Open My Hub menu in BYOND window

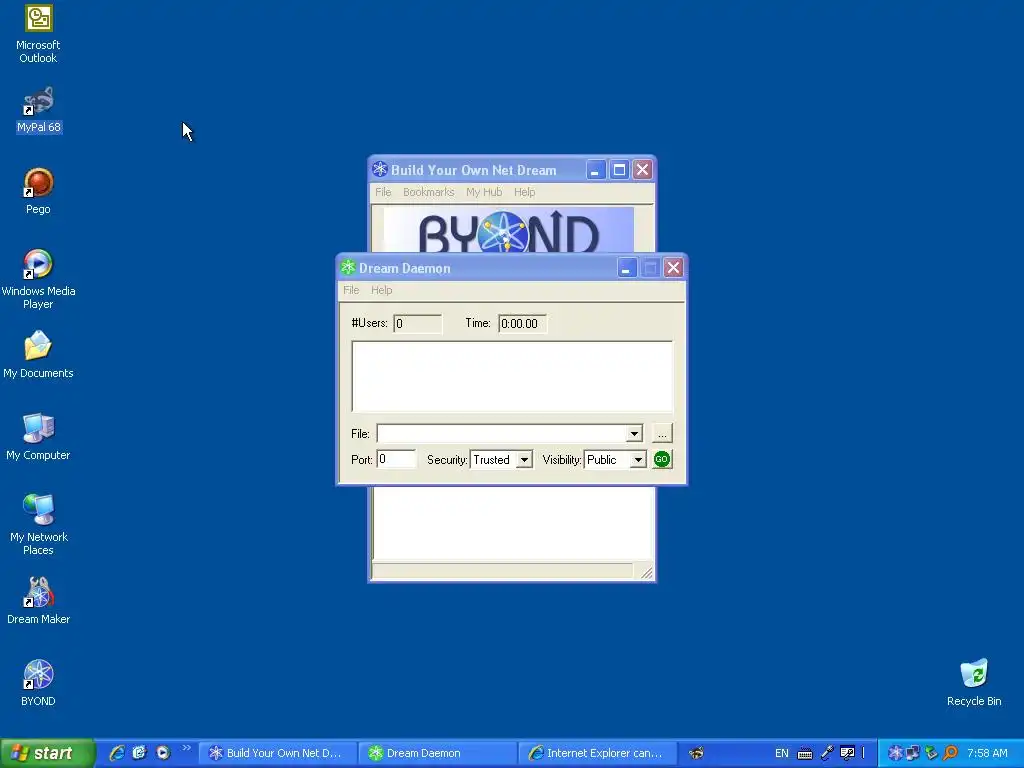[x=484, y=192]
